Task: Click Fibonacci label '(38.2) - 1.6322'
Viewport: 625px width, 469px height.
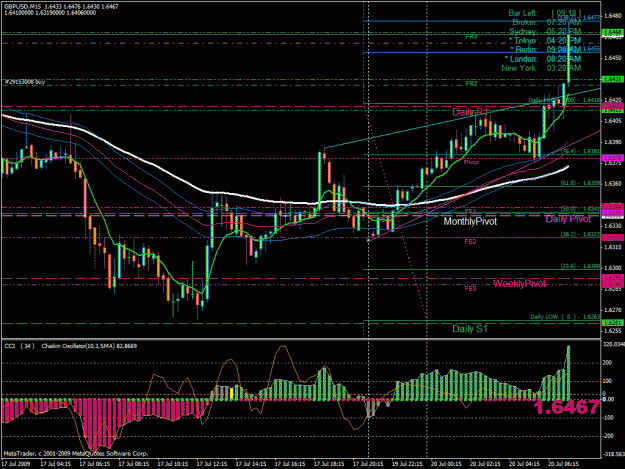Action: coord(581,234)
